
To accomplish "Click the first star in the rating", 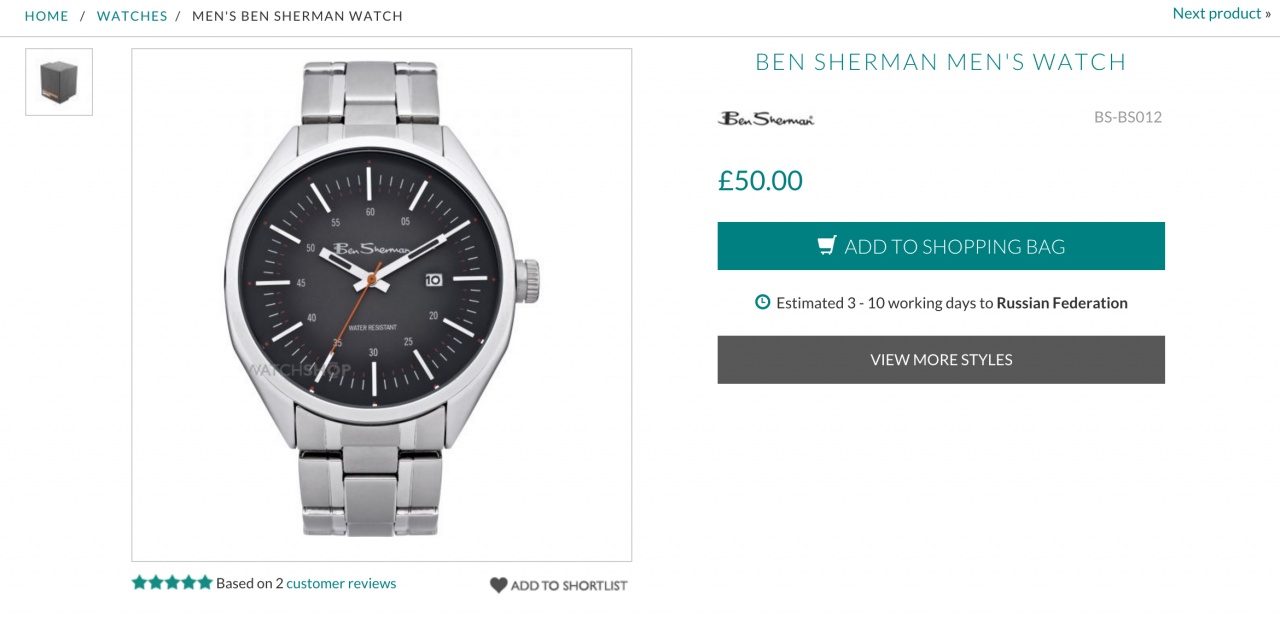I will [140, 582].
